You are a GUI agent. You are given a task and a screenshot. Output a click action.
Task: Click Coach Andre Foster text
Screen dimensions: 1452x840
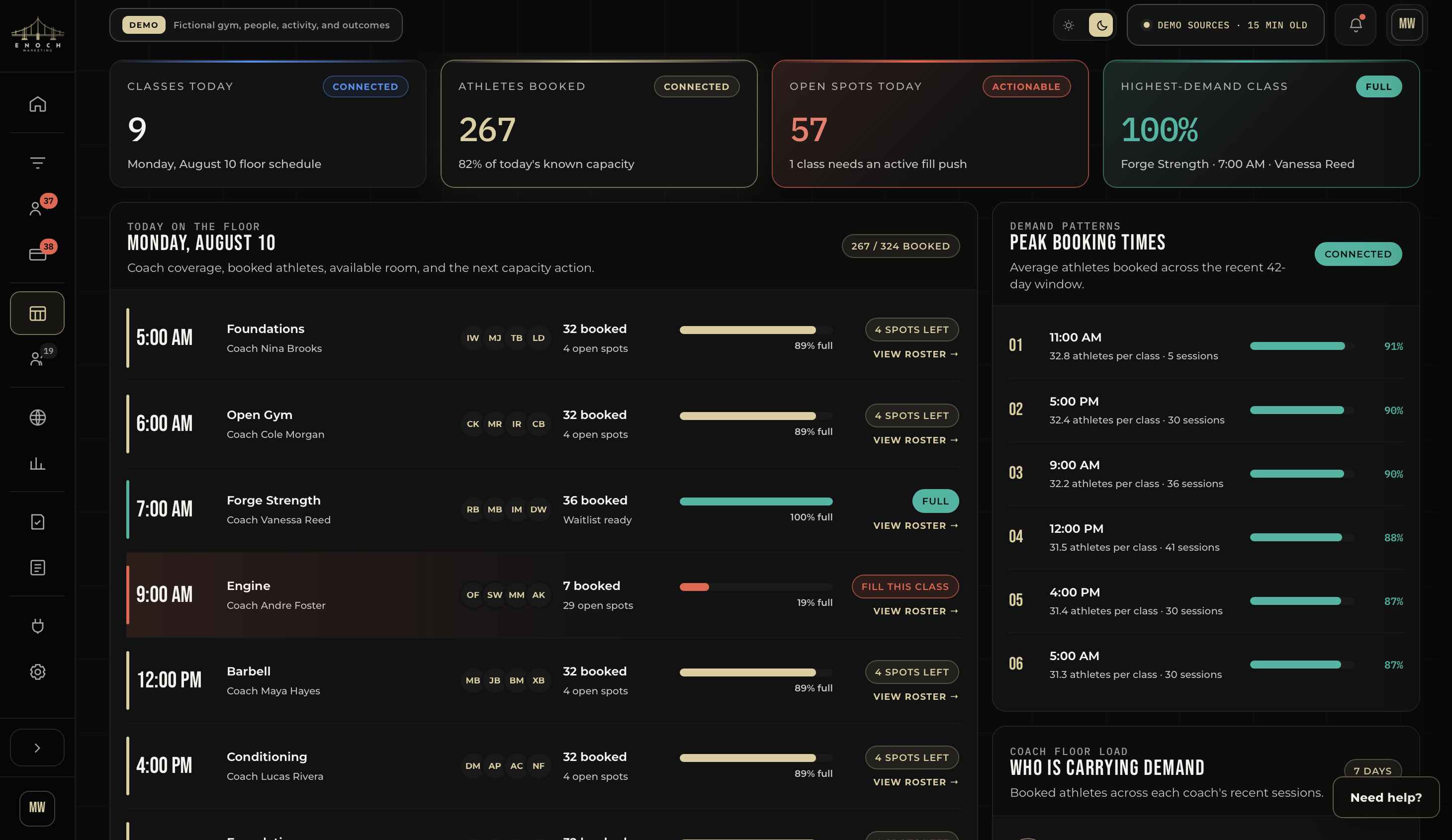(x=276, y=605)
